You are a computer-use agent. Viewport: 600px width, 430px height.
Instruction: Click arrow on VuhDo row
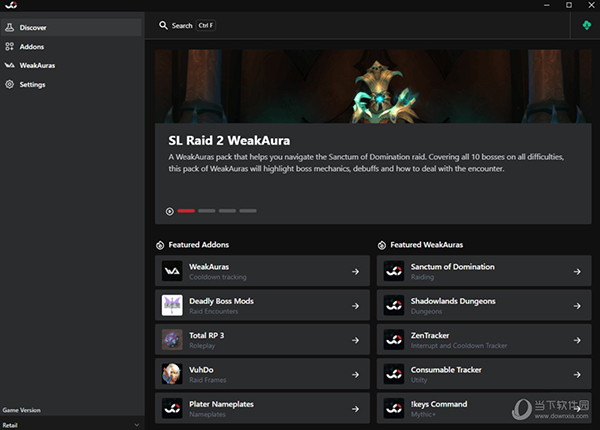click(x=355, y=375)
